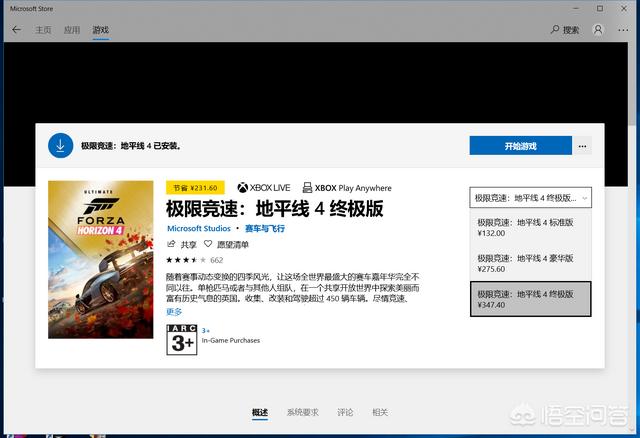The width and height of the screenshot is (640, 438).
Task: Click the Forza Horizon 4 cover art
Action: coord(100,259)
